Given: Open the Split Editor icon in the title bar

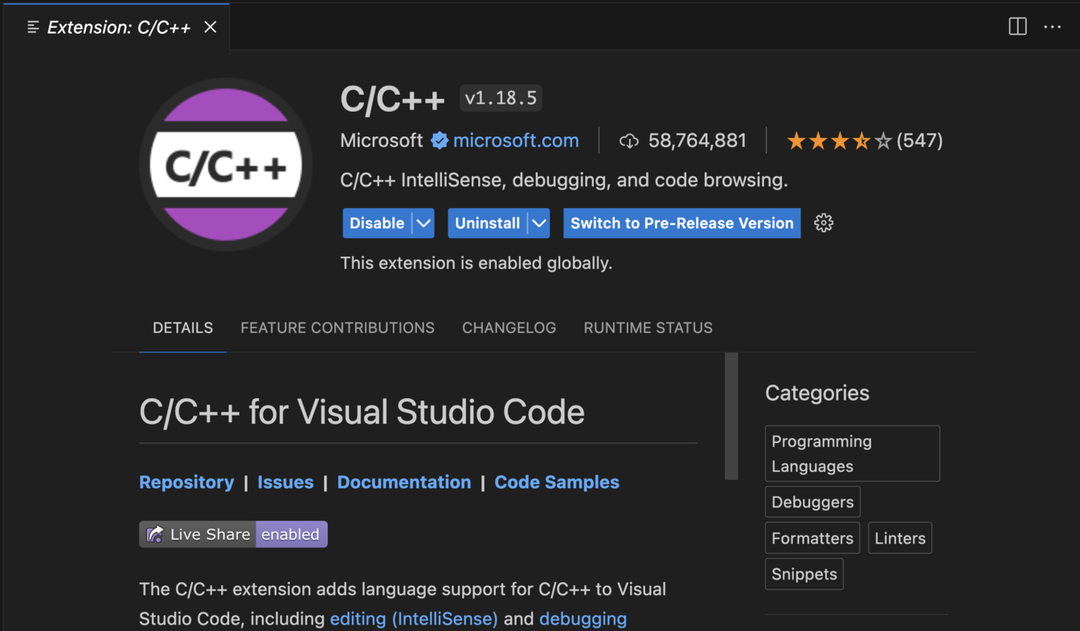Looking at the screenshot, I should pos(1017,26).
